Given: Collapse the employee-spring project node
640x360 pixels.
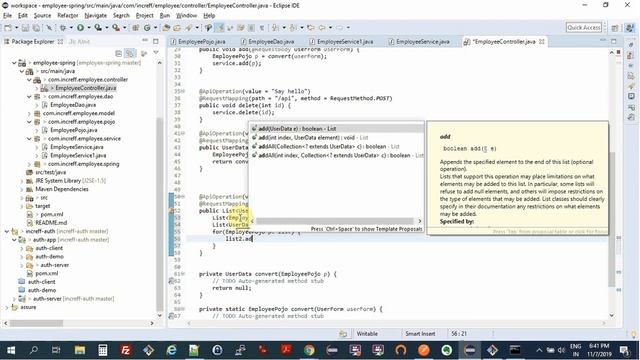Looking at the screenshot, I should 14,63.
